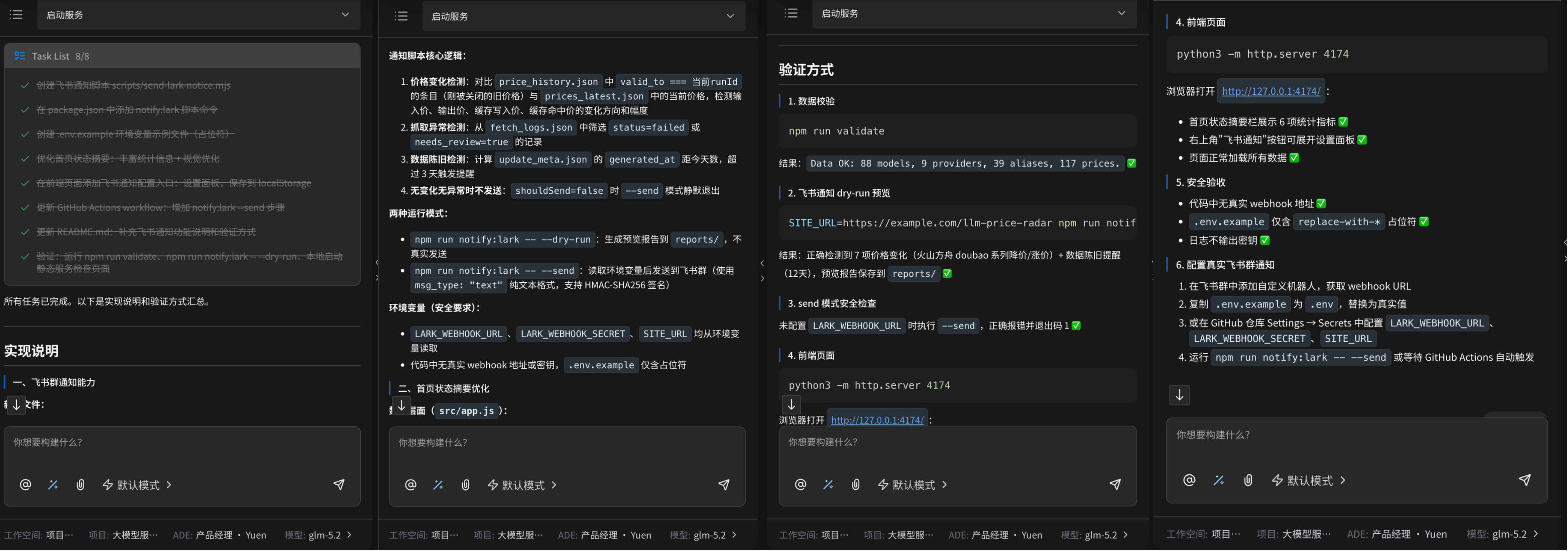
Task: Open 默认模式 selector in the 通知脚本核心逻辑 panel
Action: (x=522, y=484)
